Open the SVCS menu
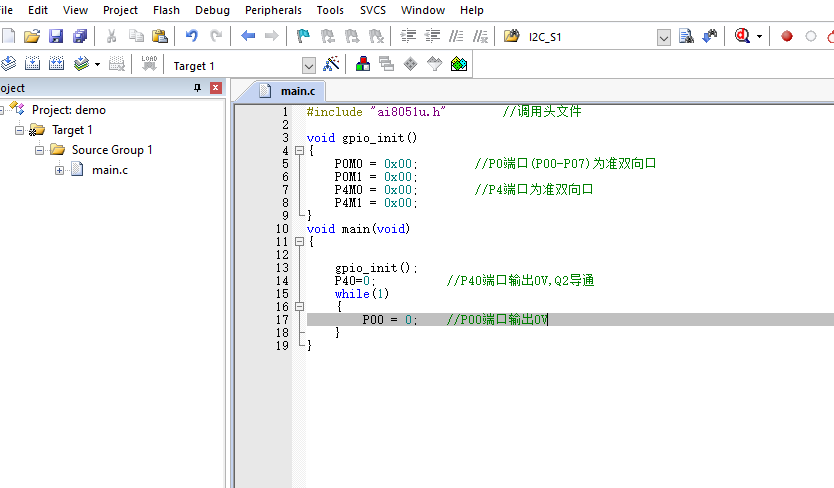Viewport: 834px width, 488px height. coord(373,10)
